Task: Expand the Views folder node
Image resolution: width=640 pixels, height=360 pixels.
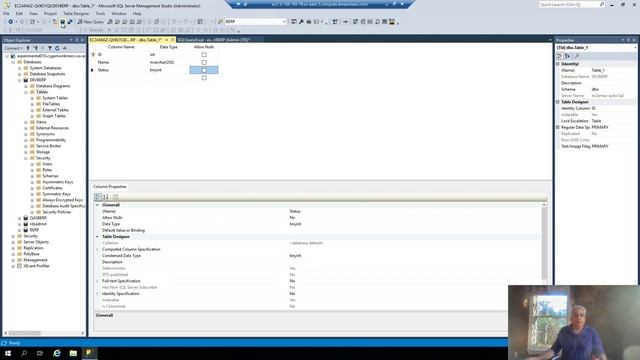Action: click(26, 122)
